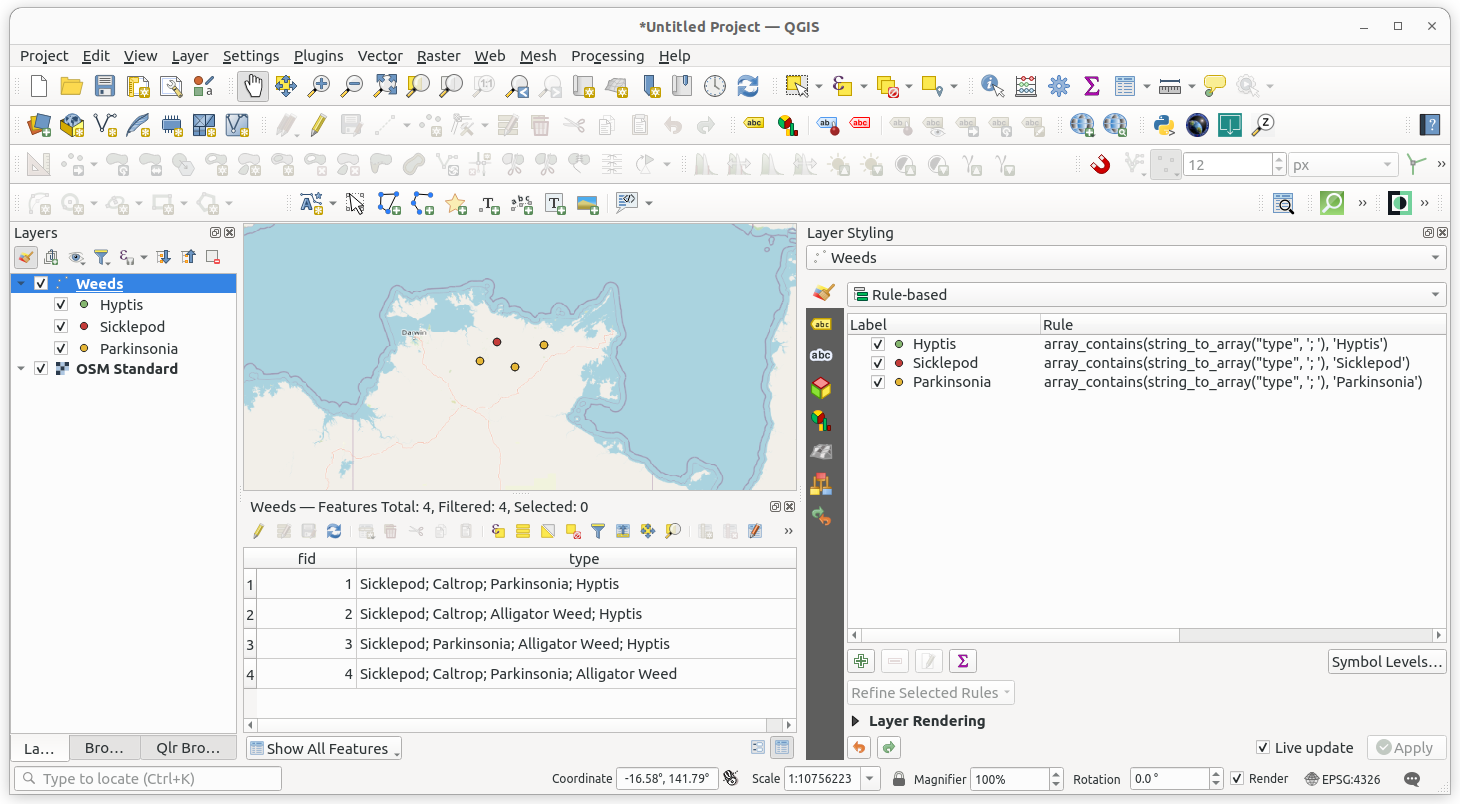Click the Zoom In magnifier tool
Screen dimensions: 1460x804
point(318,86)
